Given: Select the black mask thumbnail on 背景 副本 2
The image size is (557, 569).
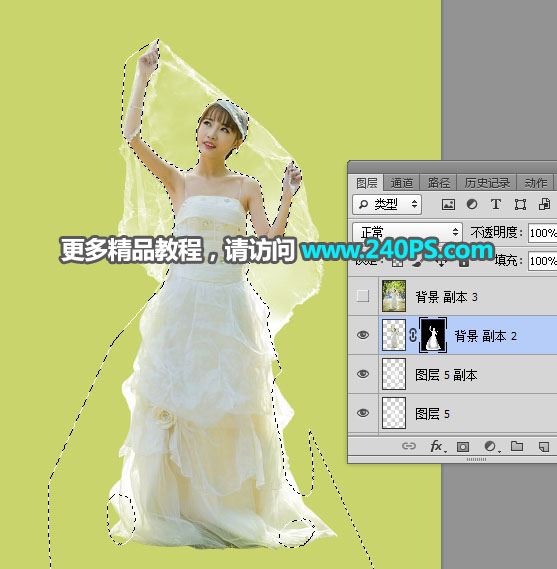Looking at the screenshot, I should 433,335.
